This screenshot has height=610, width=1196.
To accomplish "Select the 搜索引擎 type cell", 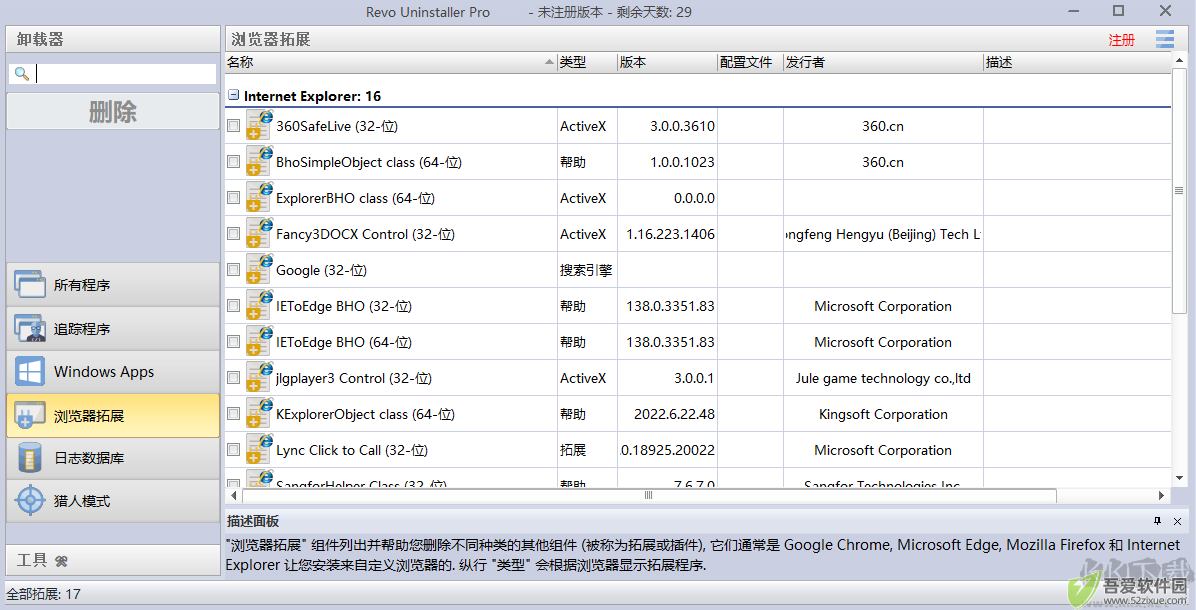I will click(x=587, y=270).
